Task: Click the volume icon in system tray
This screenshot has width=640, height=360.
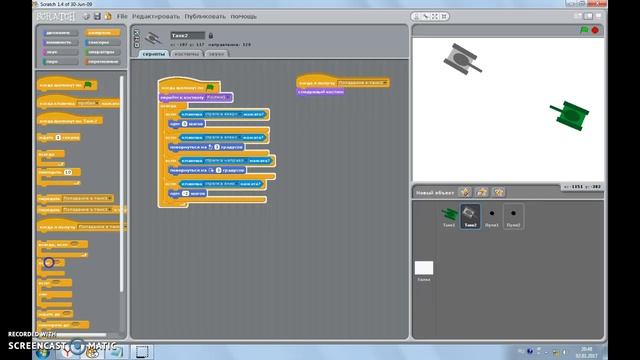Action: 564,351
